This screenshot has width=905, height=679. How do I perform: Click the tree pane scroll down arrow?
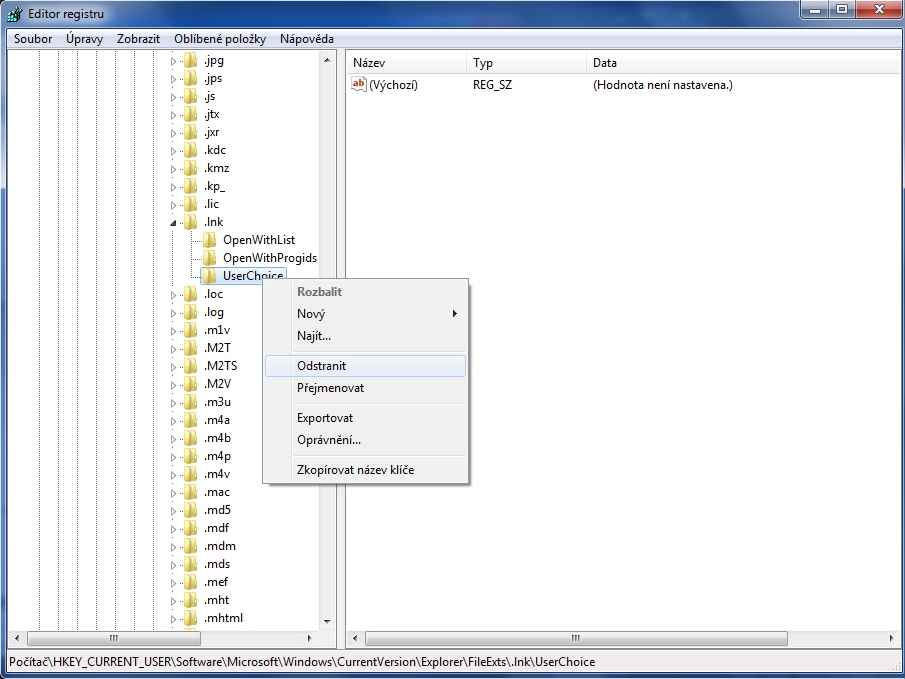(x=327, y=621)
